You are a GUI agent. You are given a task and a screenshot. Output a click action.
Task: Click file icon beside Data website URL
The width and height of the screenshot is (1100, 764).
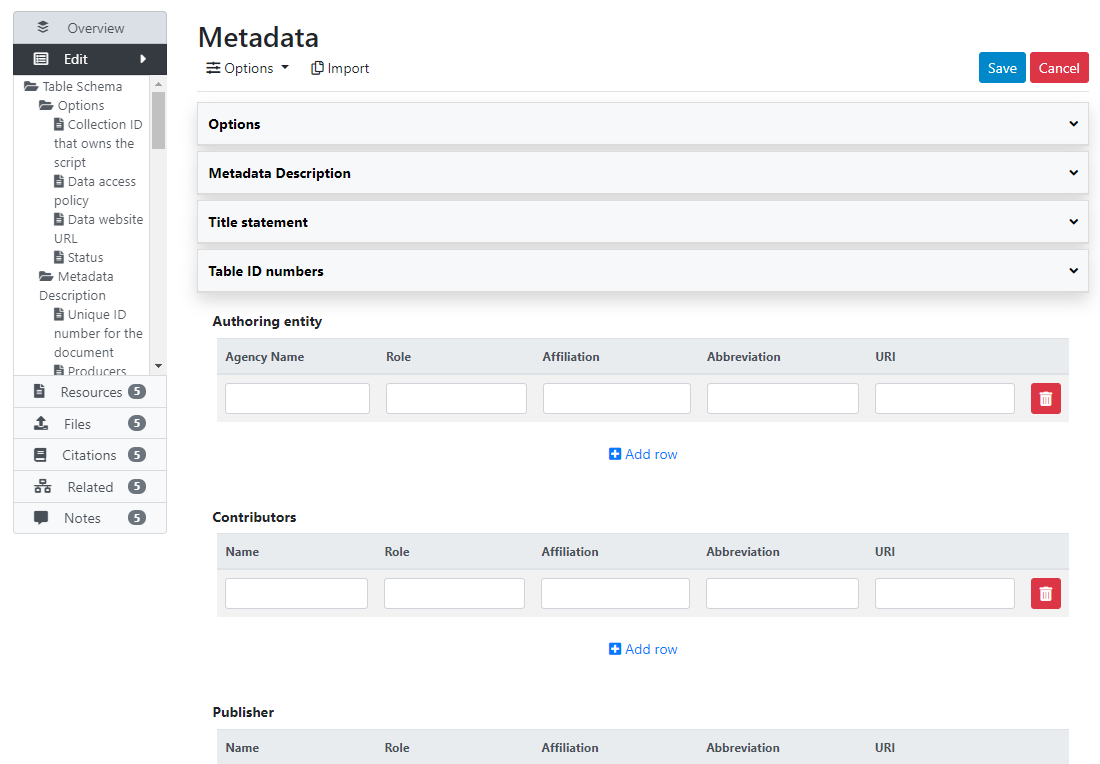pyautogui.click(x=59, y=219)
